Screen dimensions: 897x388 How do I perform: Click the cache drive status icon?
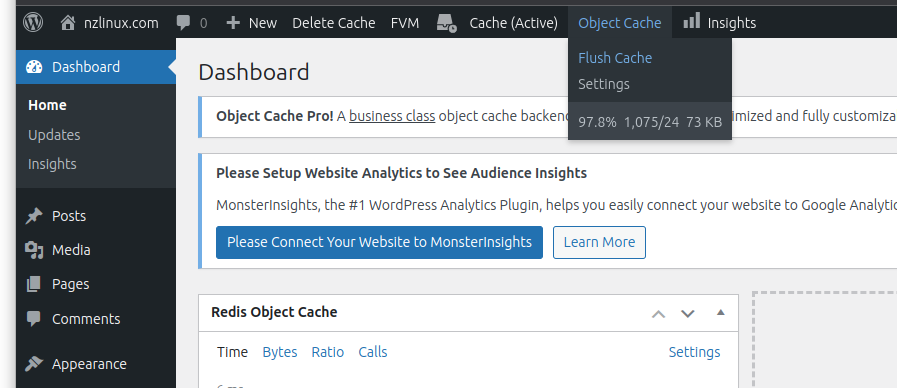coord(446,23)
